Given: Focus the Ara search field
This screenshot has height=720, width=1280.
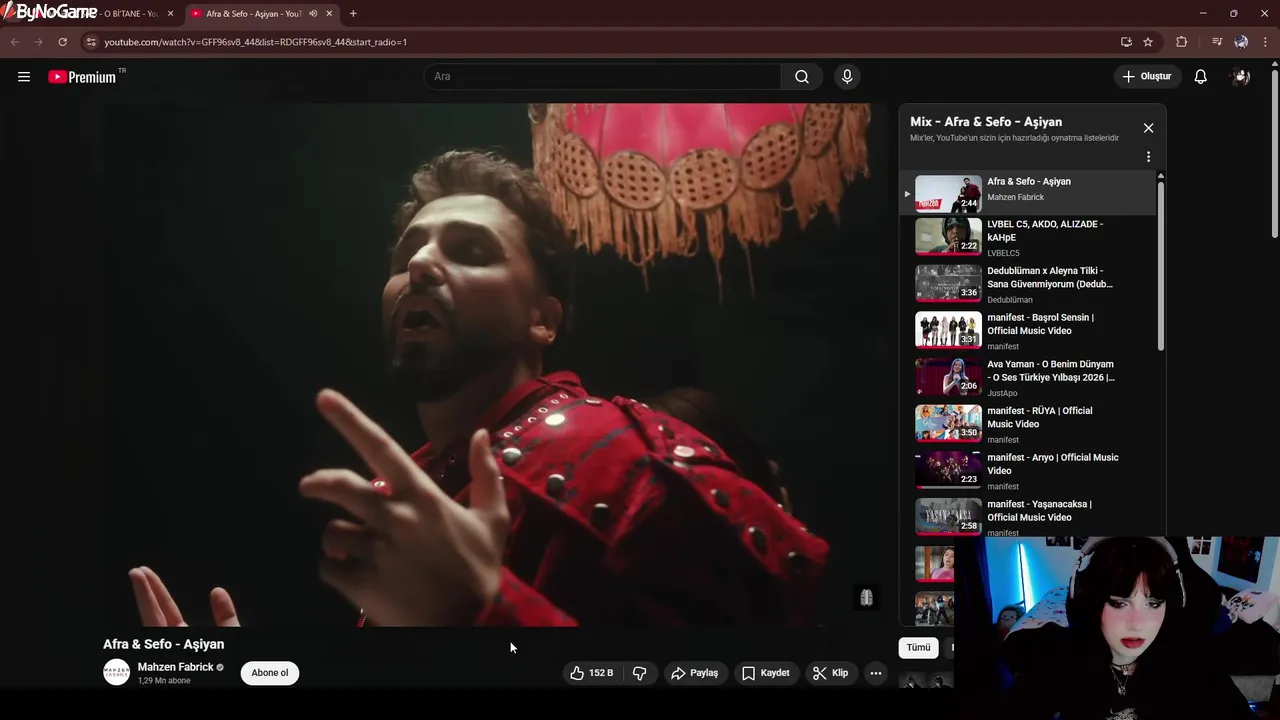Looking at the screenshot, I should tap(602, 77).
